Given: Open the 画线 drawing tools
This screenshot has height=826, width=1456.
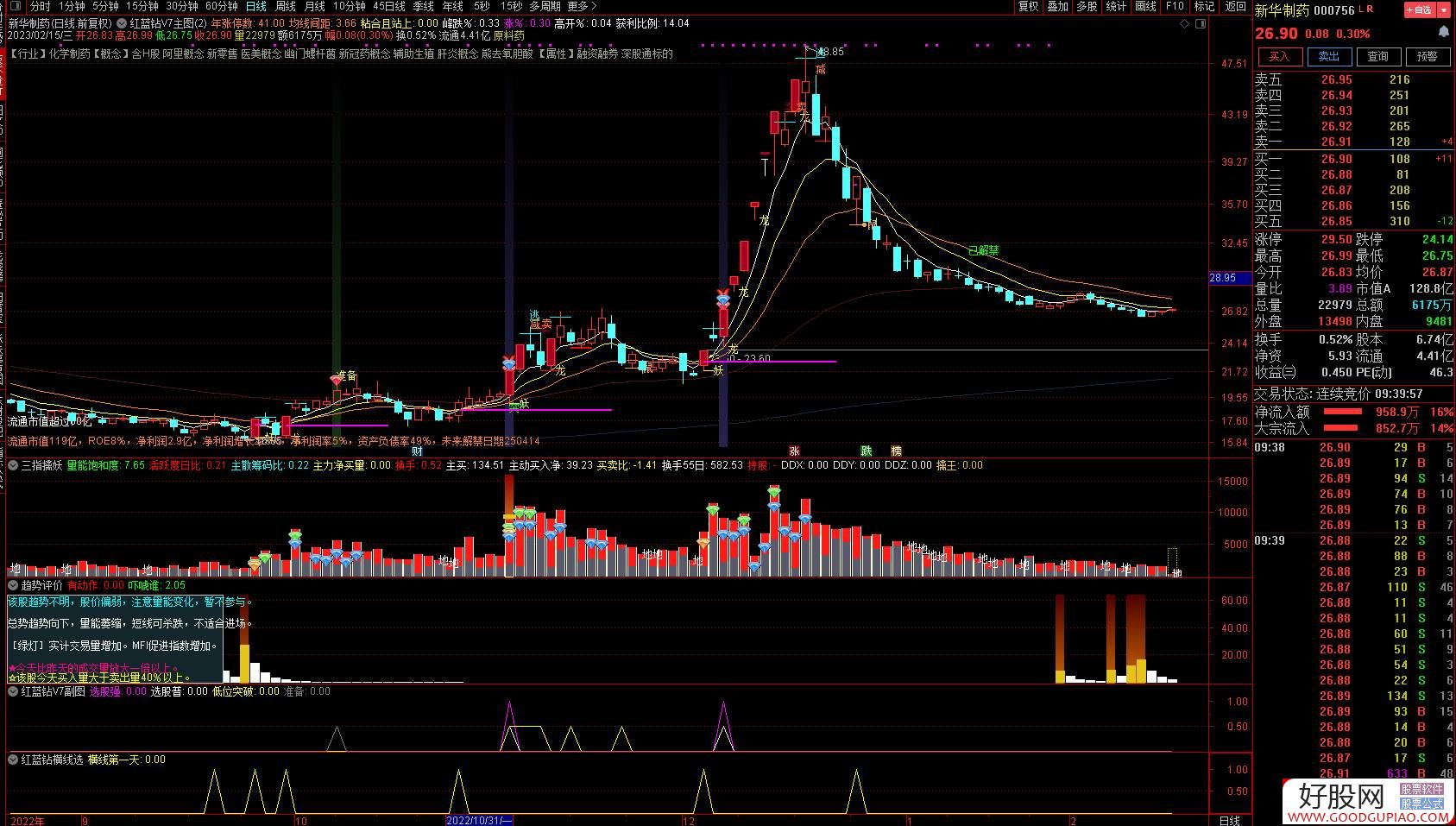Looking at the screenshot, I should pyautogui.click(x=1145, y=6).
